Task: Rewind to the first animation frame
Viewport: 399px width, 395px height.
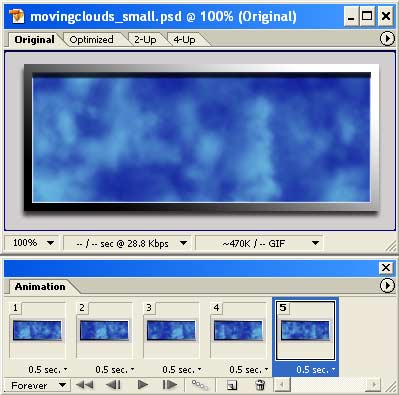Action: click(85, 385)
